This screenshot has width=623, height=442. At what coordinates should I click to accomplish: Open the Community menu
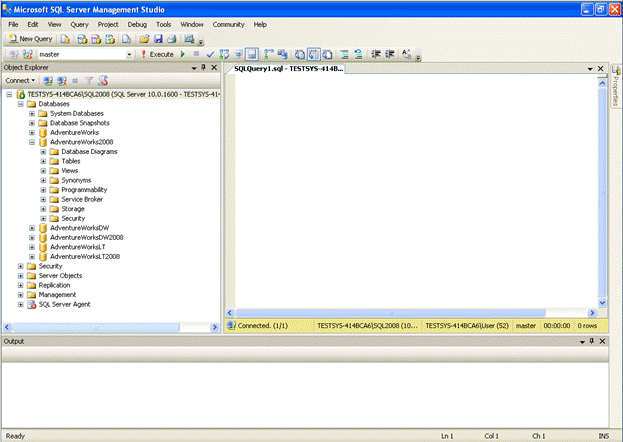pos(228,24)
